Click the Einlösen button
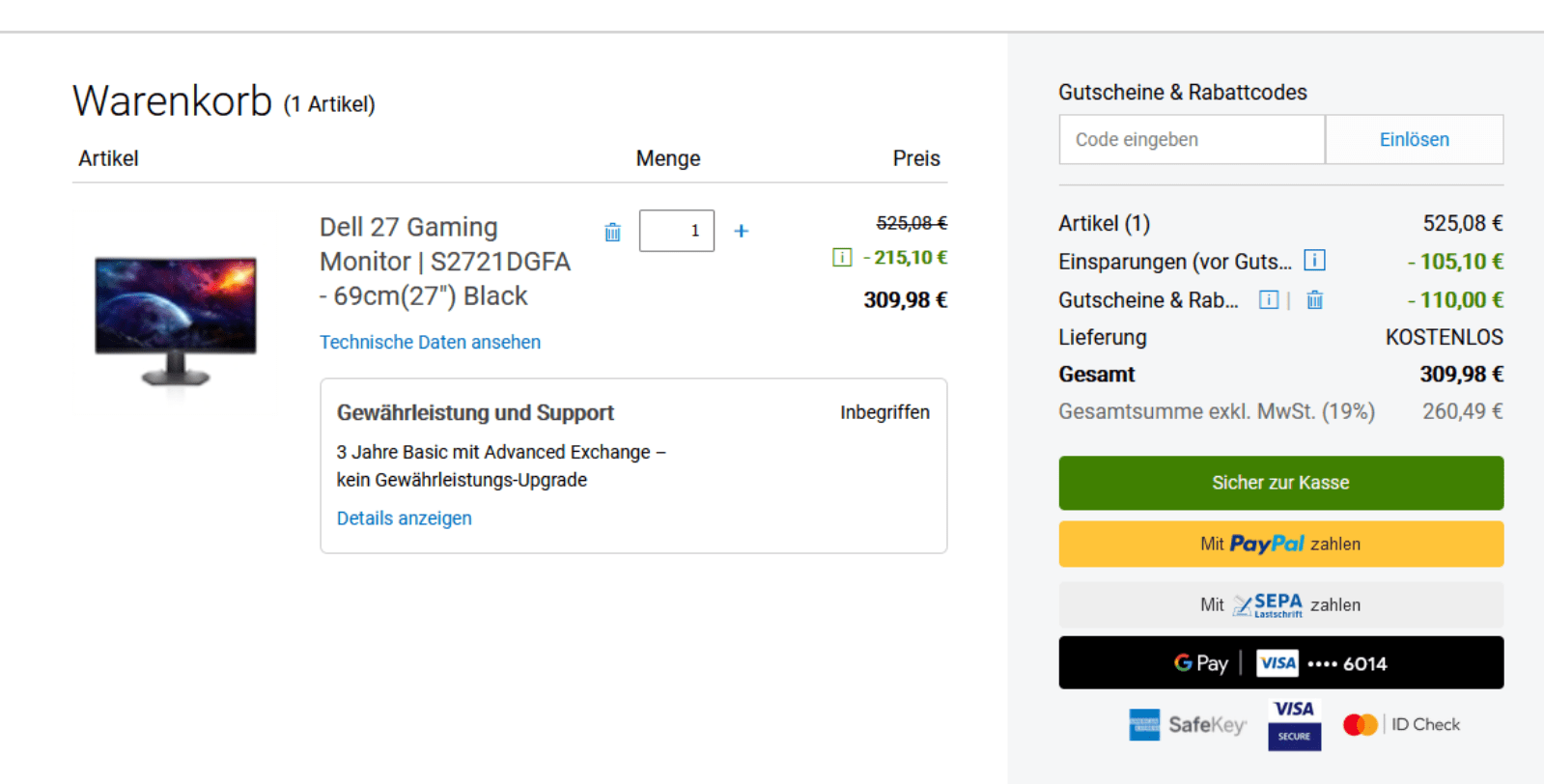Image resolution: width=1544 pixels, height=784 pixels. click(1414, 139)
